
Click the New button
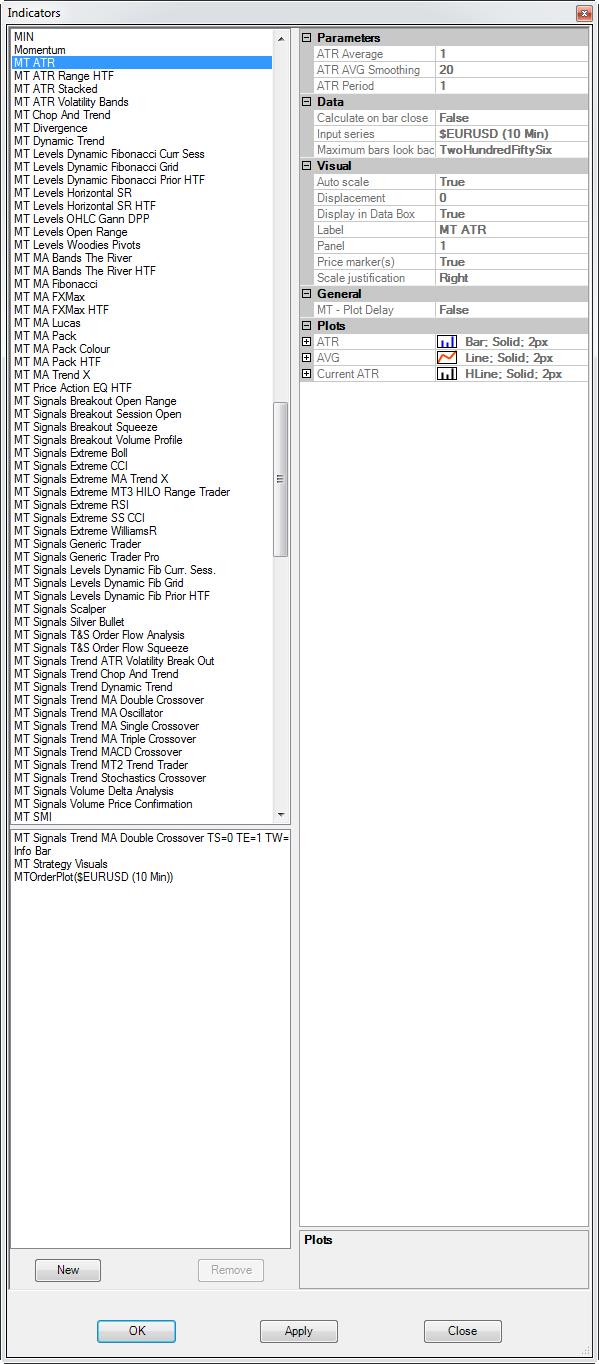[x=68, y=1270]
